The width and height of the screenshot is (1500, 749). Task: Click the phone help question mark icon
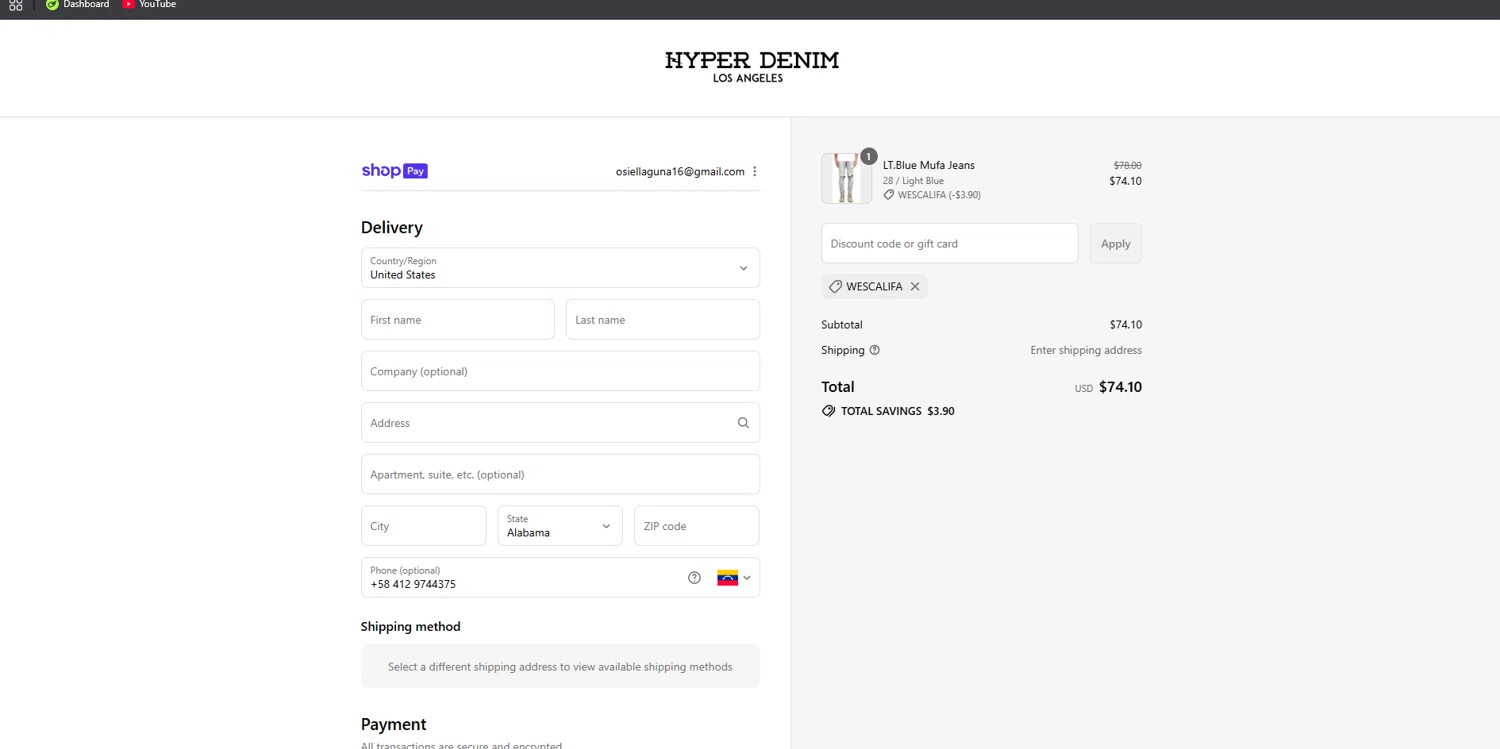point(694,578)
